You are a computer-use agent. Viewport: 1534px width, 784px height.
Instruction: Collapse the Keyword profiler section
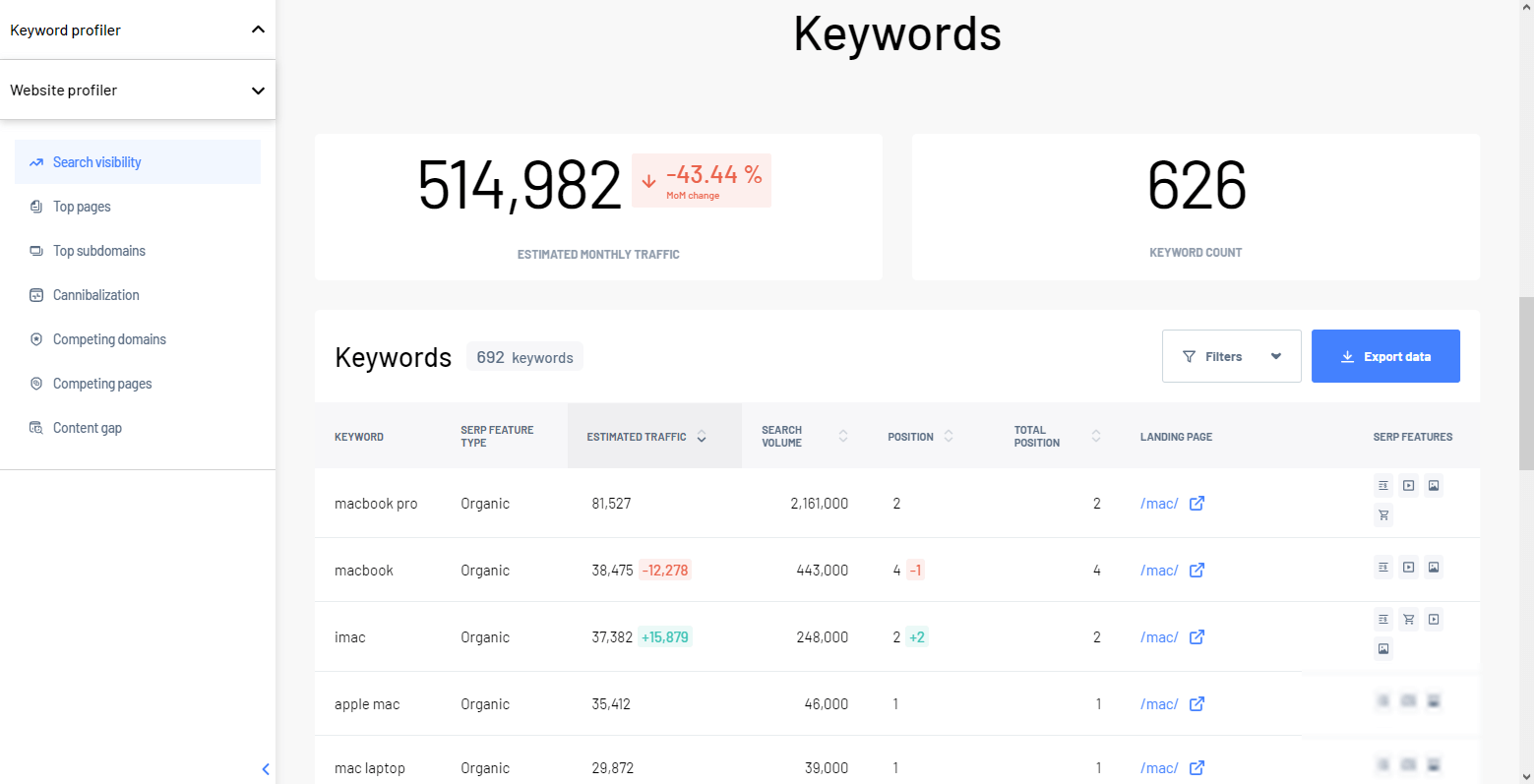258,30
